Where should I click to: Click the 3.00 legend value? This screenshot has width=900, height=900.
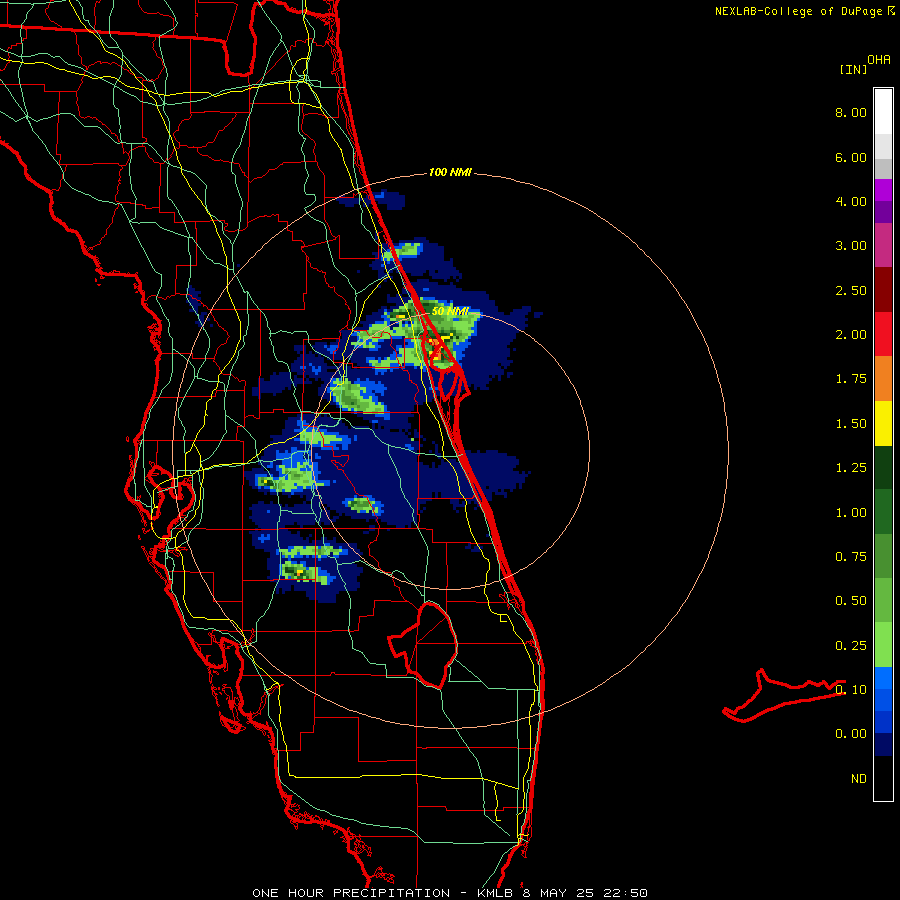click(x=851, y=246)
